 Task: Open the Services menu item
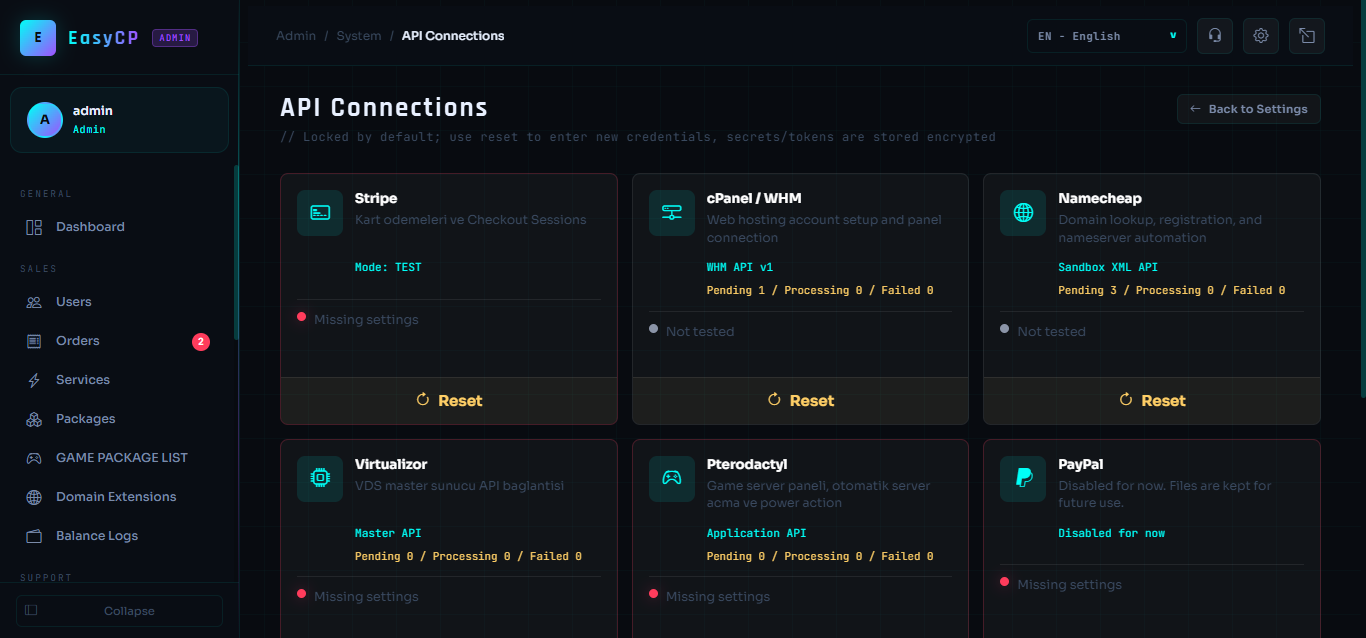point(119,380)
